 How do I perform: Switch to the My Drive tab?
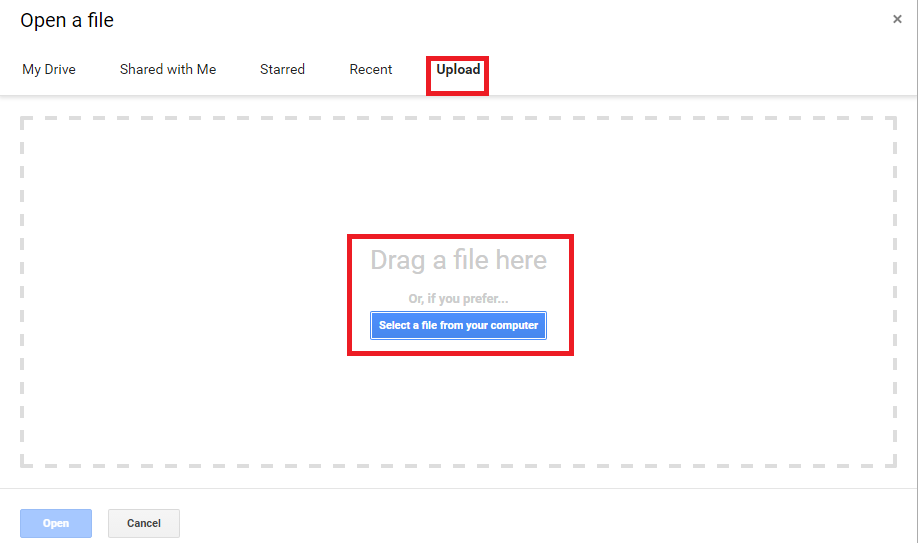tap(49, 69)
